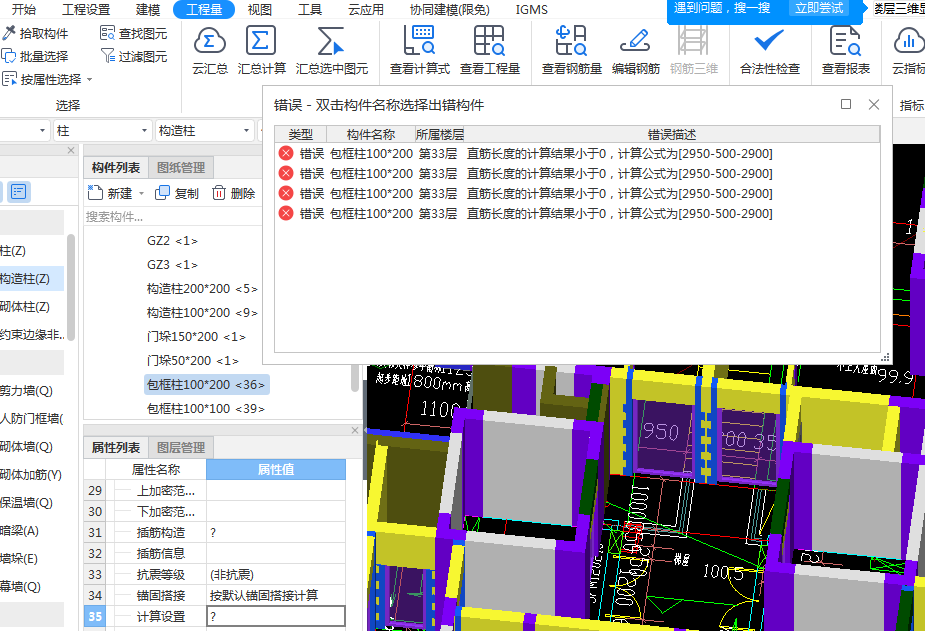
Task: Click 所属楼层 column header
Action: coord(439,134)
